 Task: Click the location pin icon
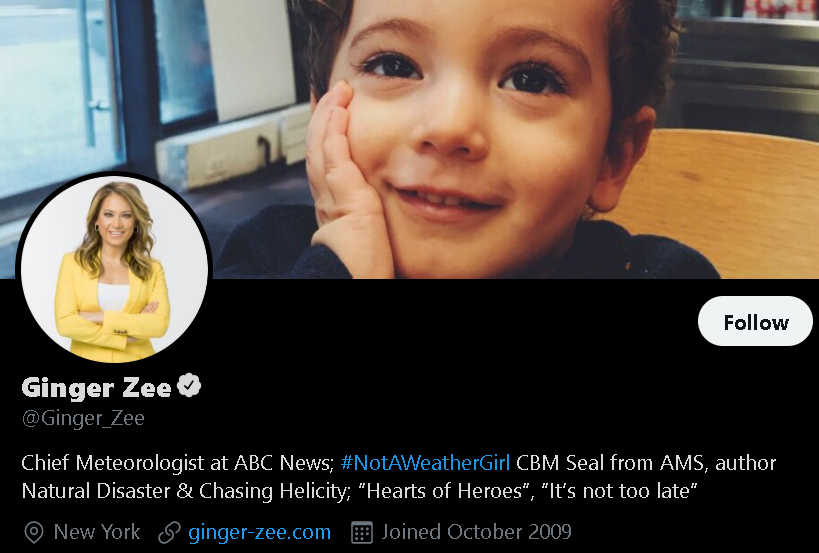(x=34, y=533)
